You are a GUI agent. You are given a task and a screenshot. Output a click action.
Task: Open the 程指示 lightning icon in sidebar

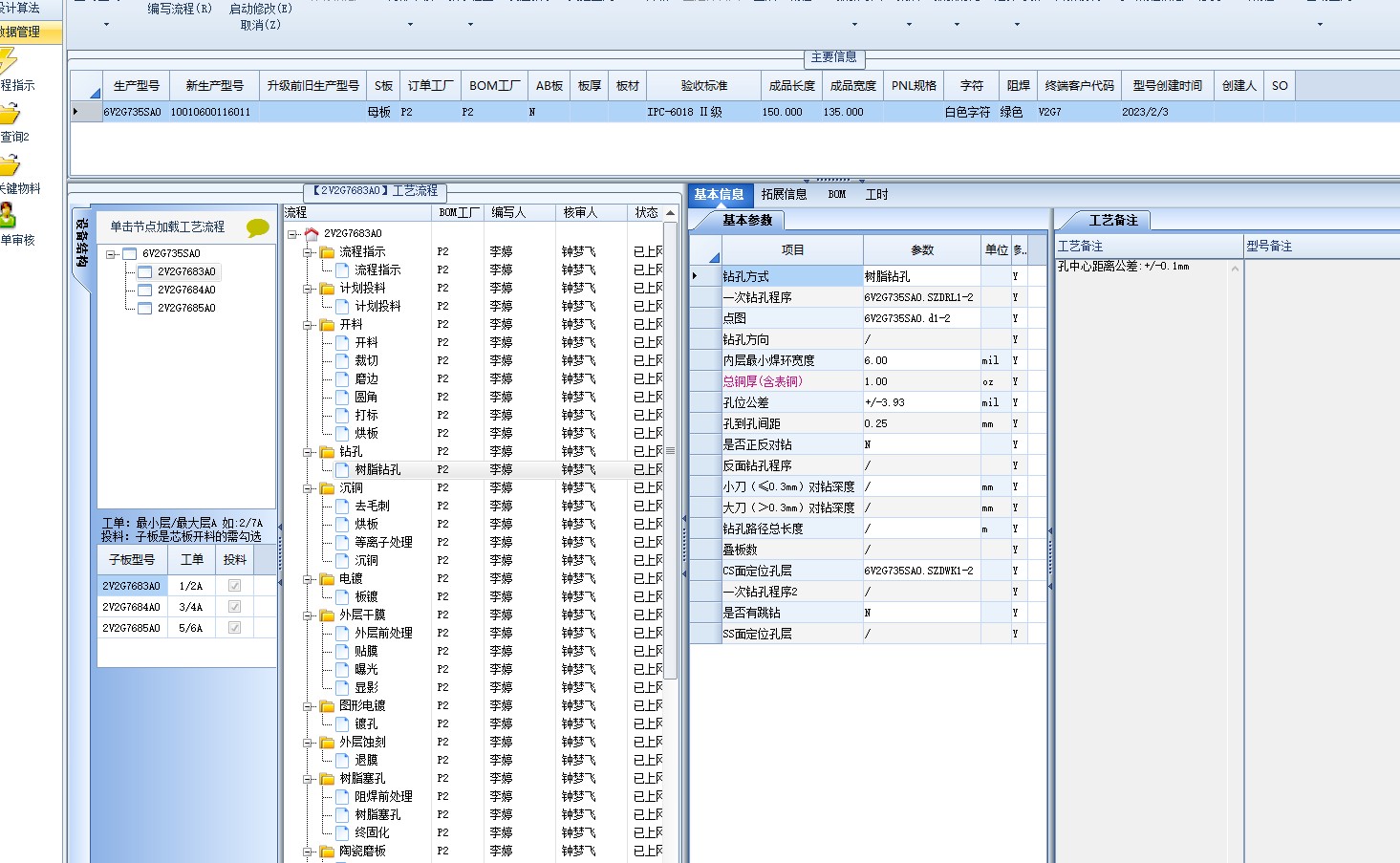pos(8,60)
